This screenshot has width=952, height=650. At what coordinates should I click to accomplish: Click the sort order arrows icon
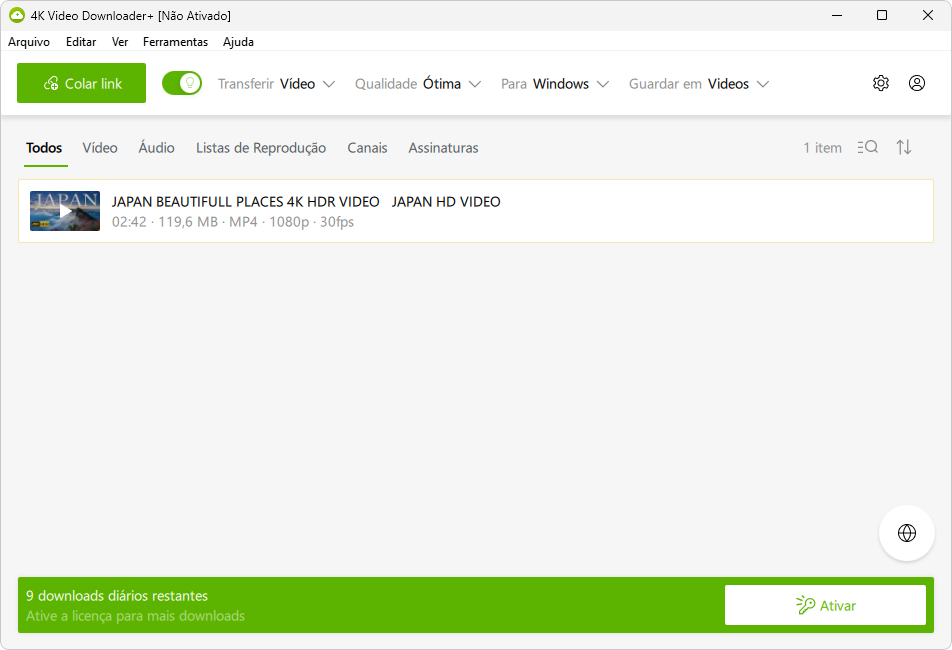[x=903, y=147]
